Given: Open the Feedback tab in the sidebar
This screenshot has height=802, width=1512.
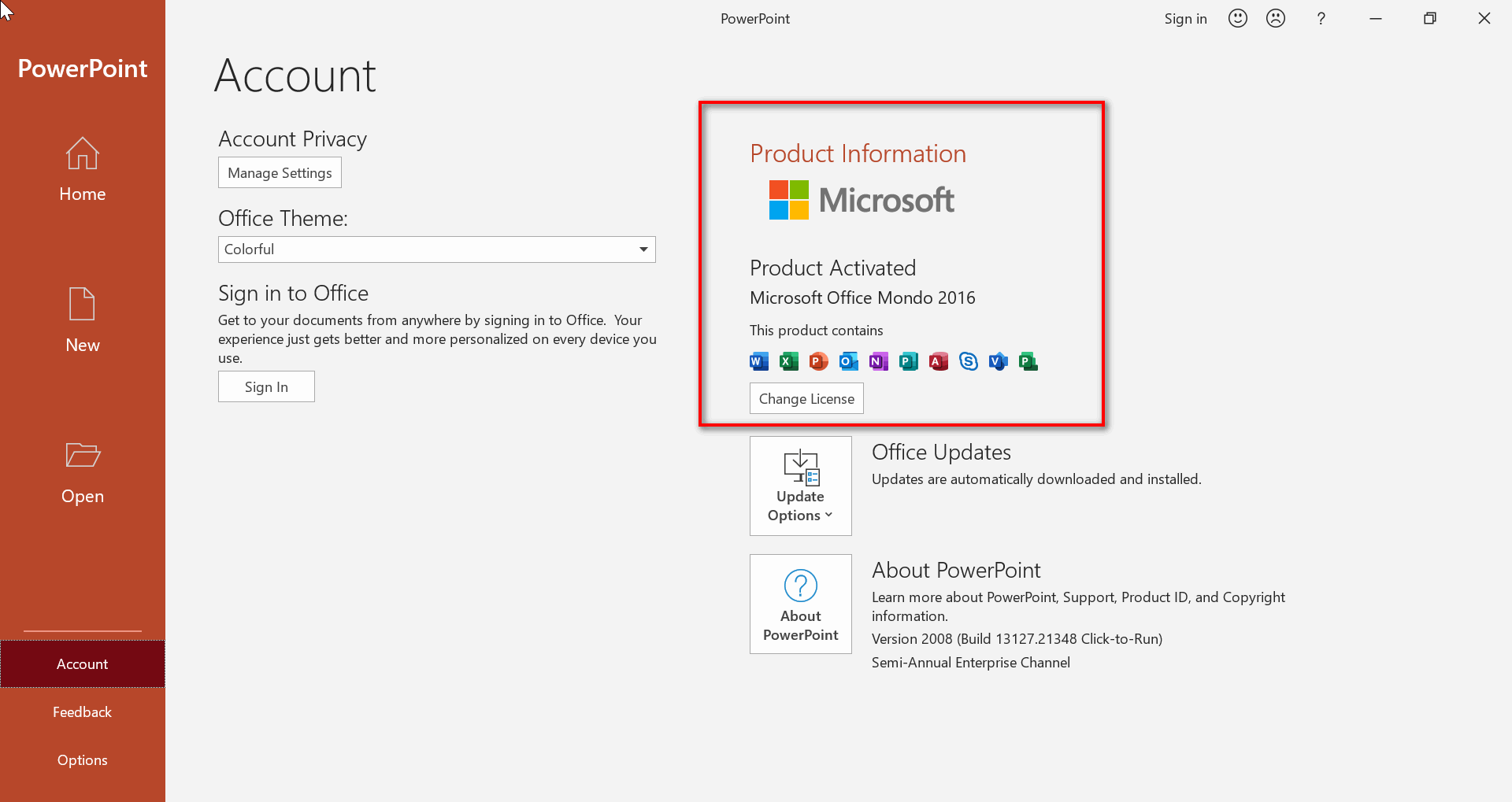Looking at the screenshot, I should (x=82, y=711).
